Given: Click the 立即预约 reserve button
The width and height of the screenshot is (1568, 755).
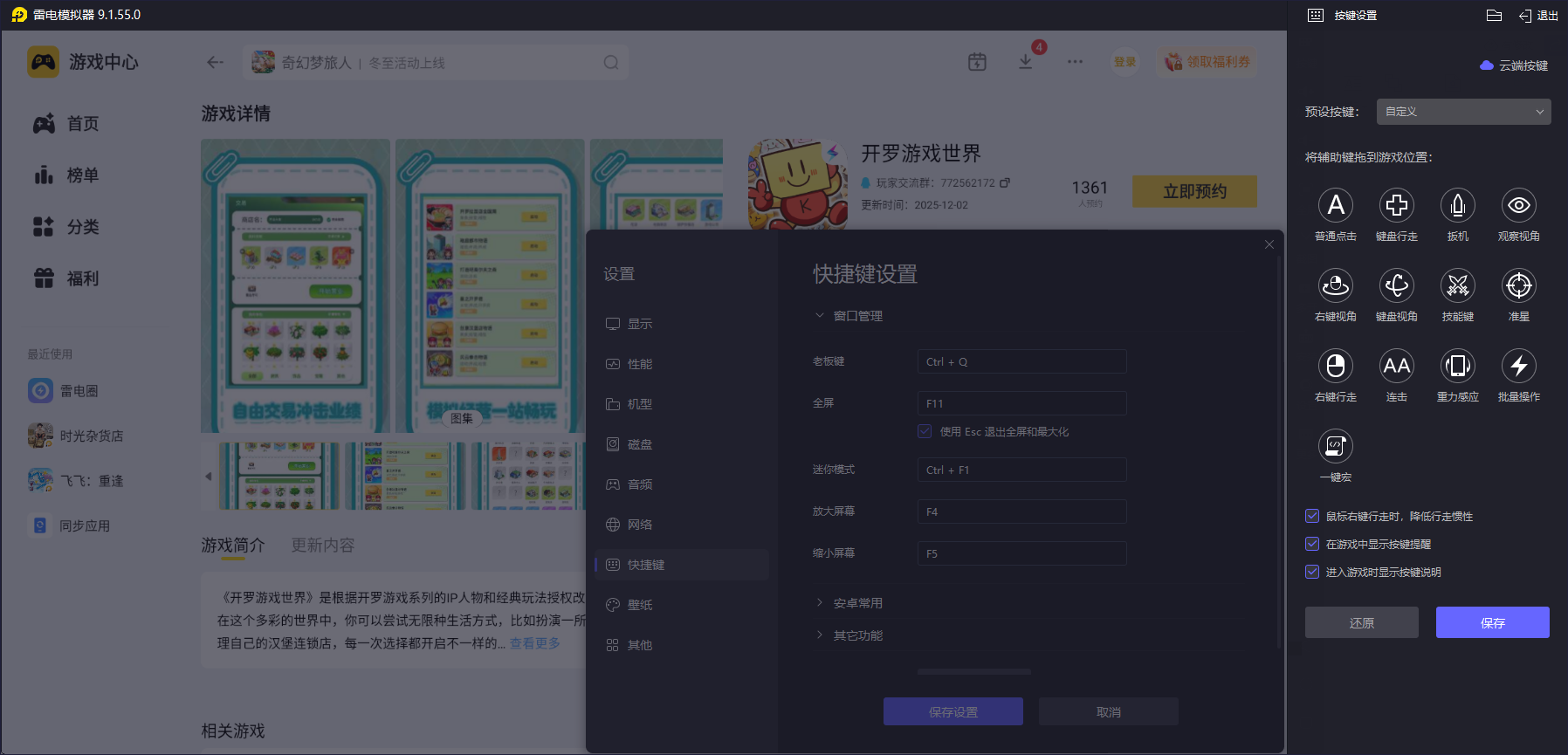Looking at the screenshot, I should pyautogui.click(x=1194, y=191).
